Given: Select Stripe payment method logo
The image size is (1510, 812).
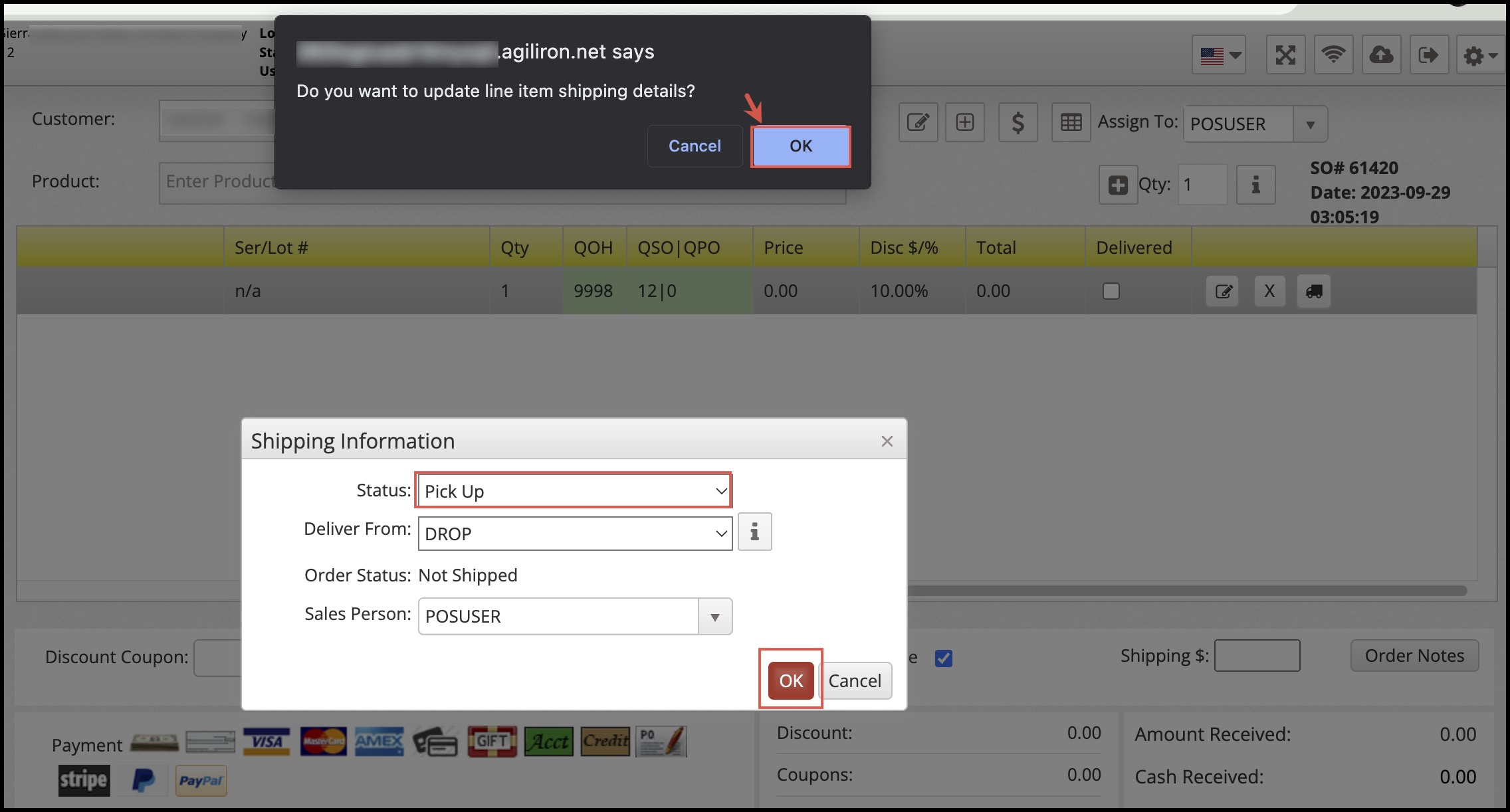Looking at the screenshot, I should click(x=84, y=780).
